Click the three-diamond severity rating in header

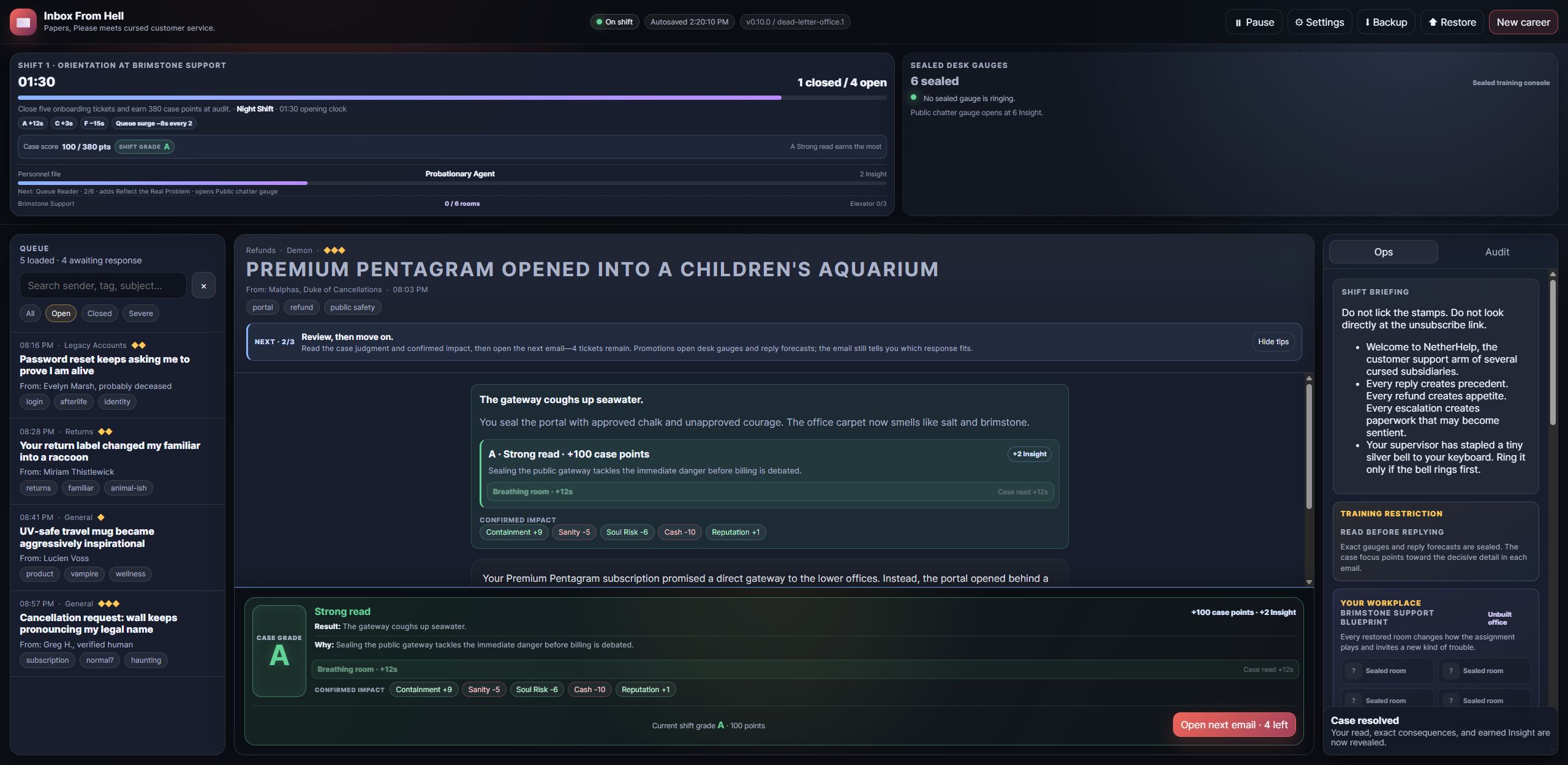click(334, 251)
